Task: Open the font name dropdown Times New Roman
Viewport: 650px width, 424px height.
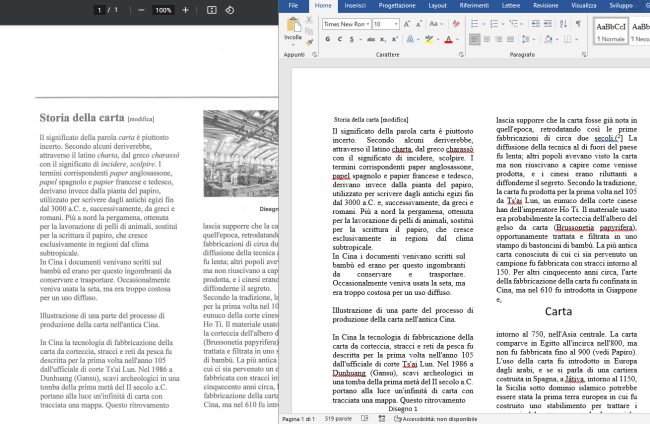Action: (368, 24)
